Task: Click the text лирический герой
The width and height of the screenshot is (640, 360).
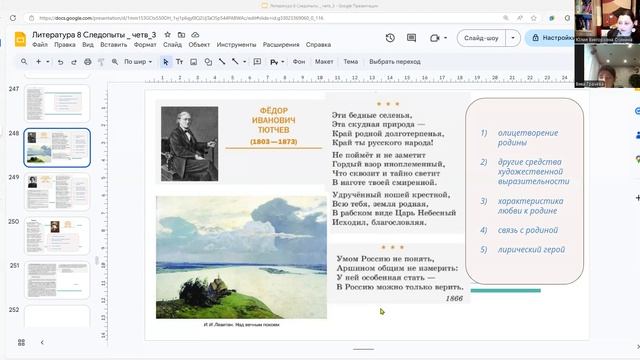Action: click(x=531, y=249)
